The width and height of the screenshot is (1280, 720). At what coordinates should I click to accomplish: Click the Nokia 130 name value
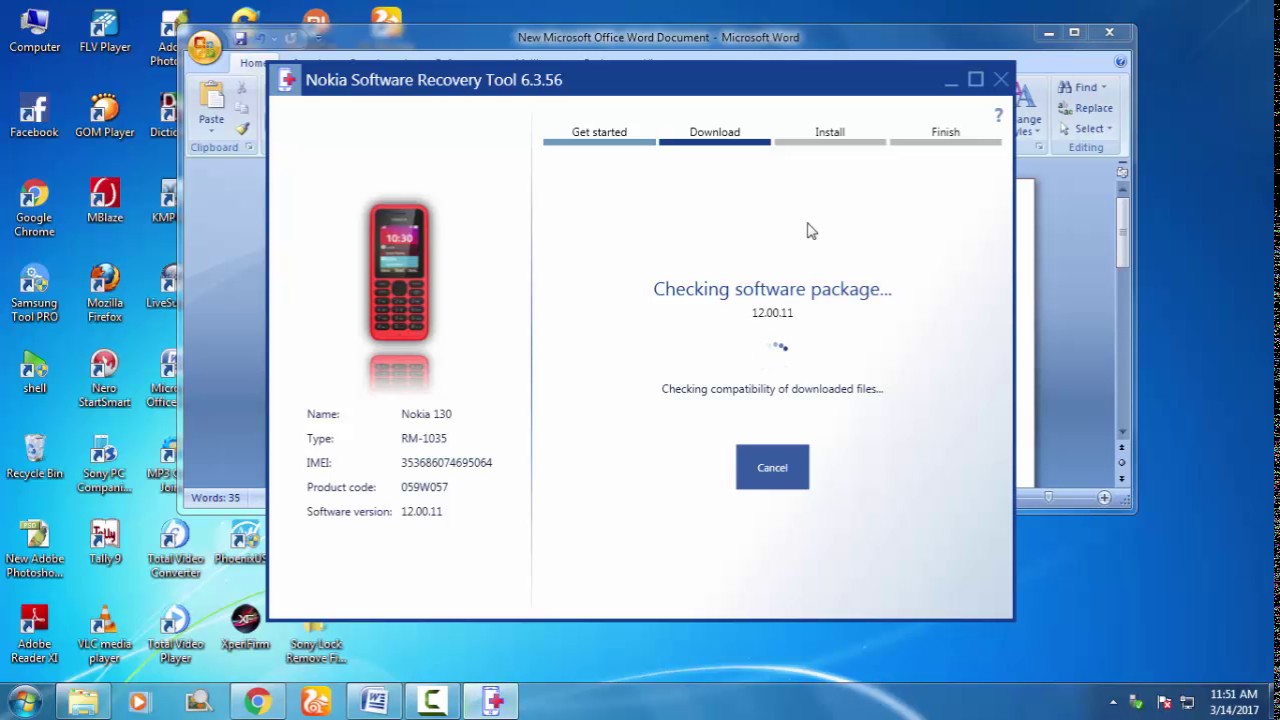[x=426, y=414]
